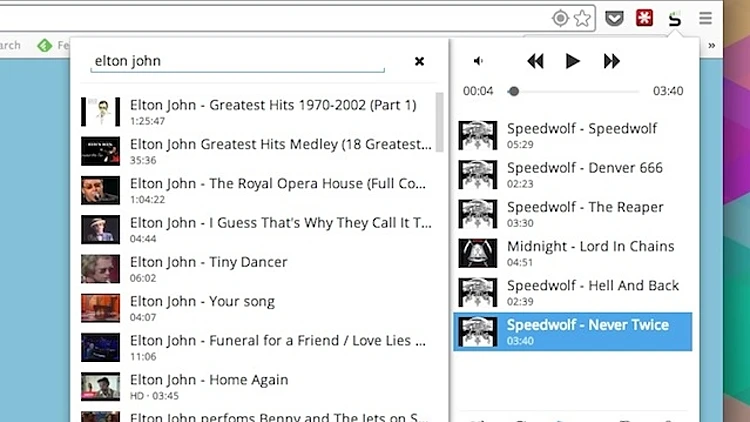Choose Elton John - Home Again result
The image size is (750, 422).
click(208, 380)
